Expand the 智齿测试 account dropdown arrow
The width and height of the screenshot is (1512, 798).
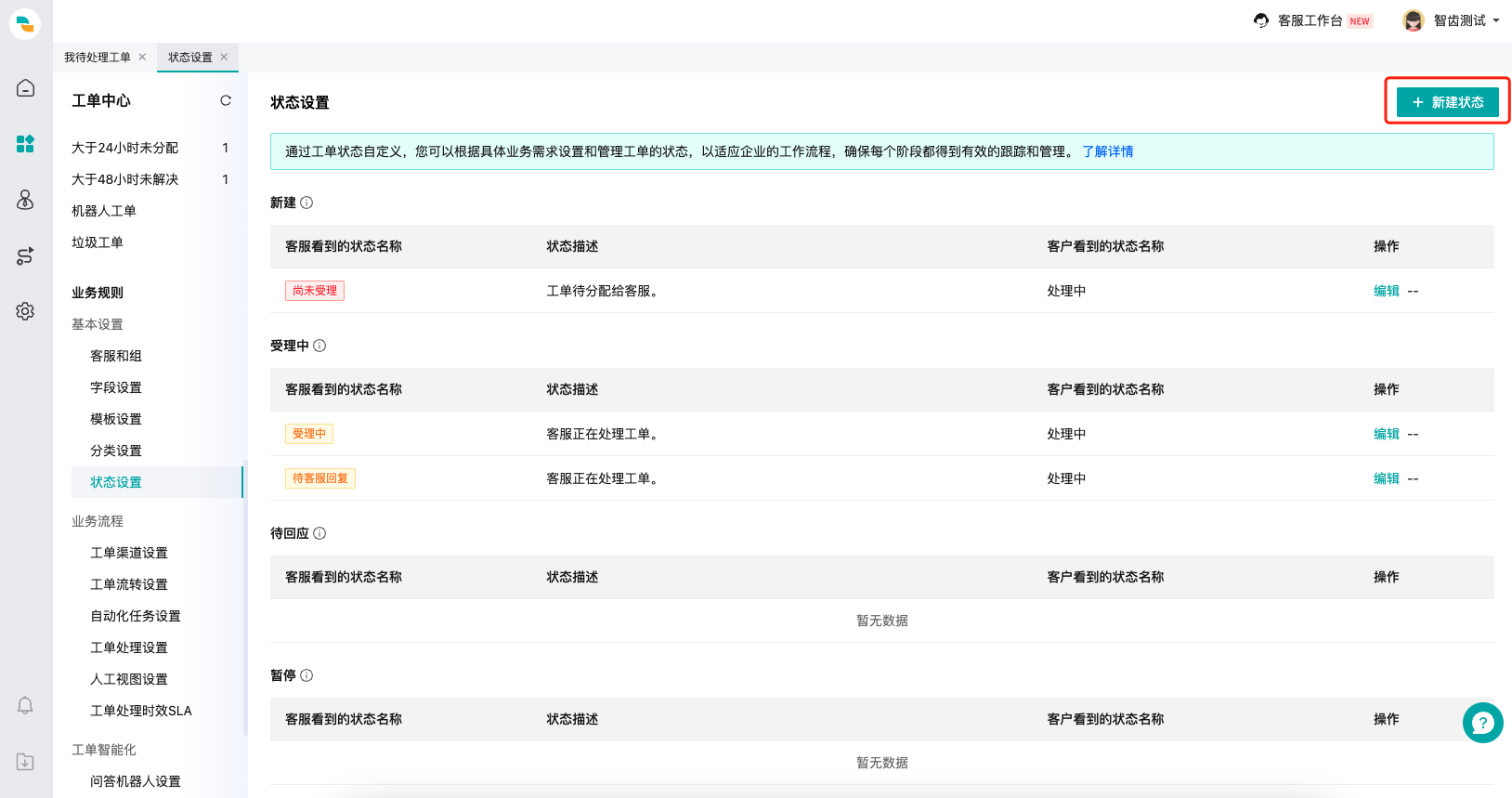[1496, 20]
